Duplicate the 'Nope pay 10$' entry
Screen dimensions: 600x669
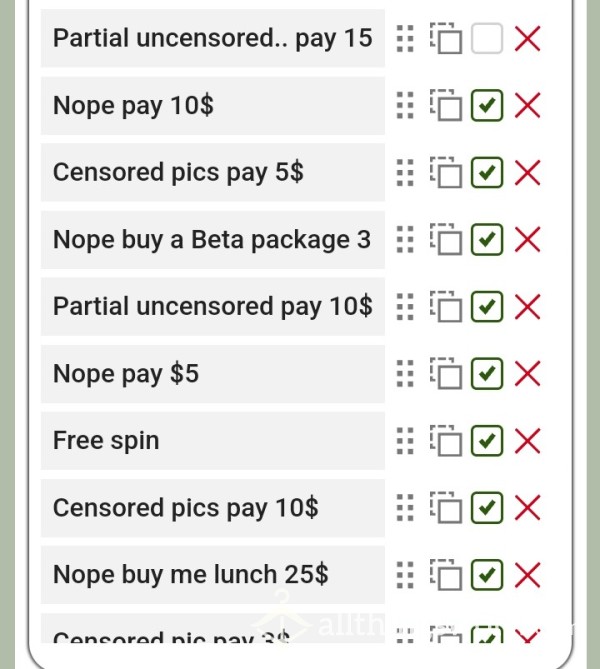[x=446, y=105]
